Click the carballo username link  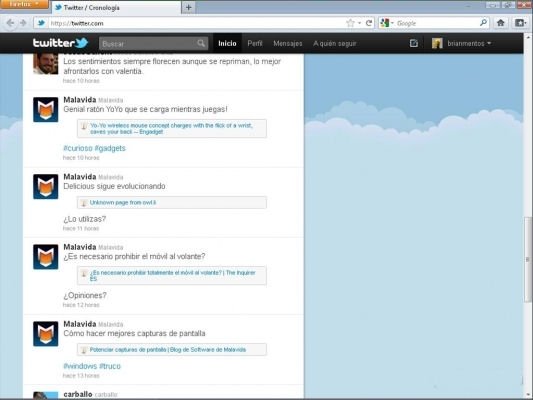pyautogui.click(x=78, y=394)
